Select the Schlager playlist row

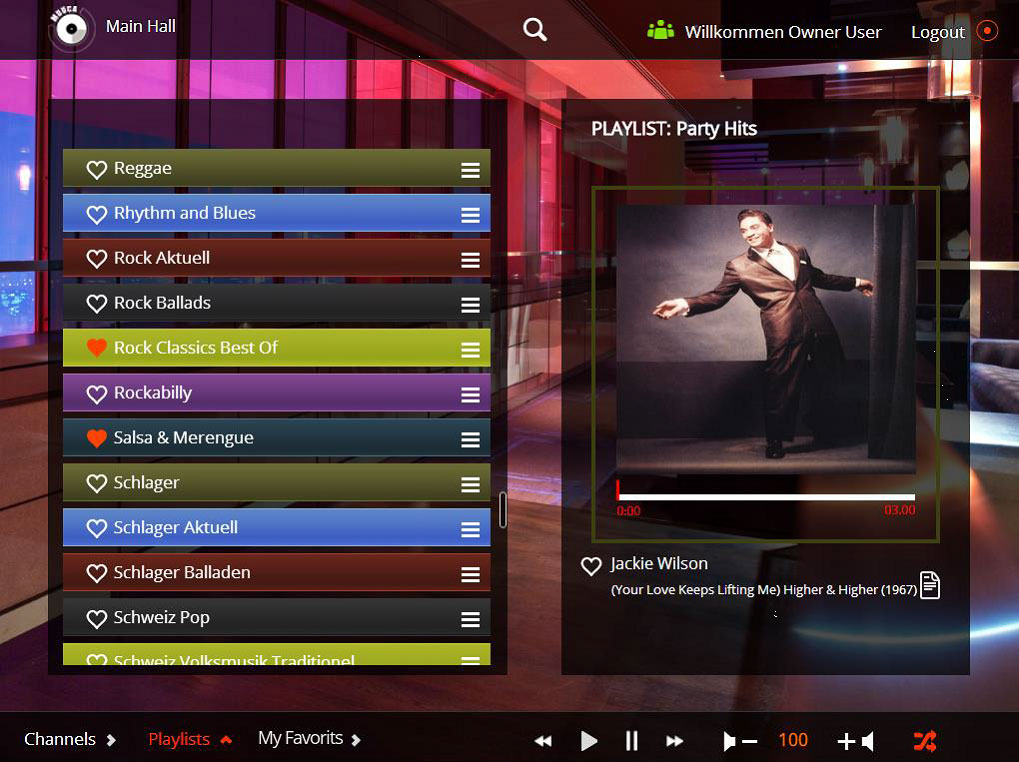277,482
